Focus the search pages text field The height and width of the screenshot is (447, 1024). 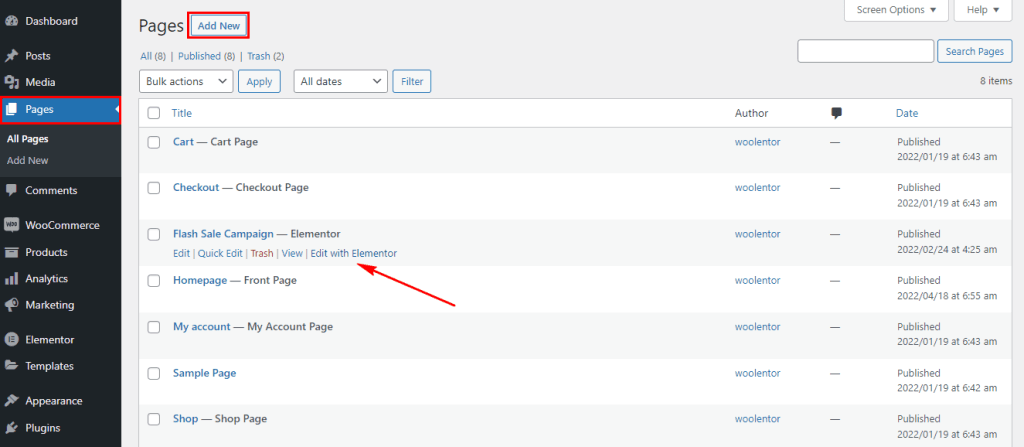pos(864,51)
